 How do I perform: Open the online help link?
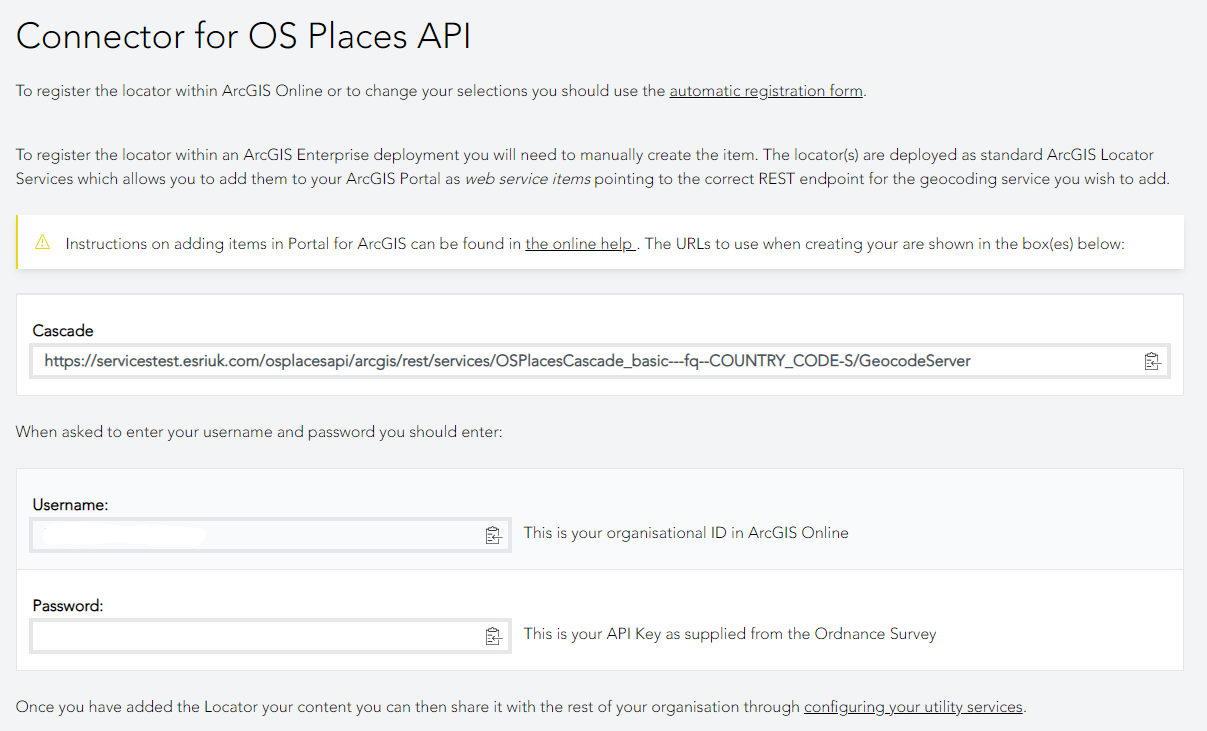(580, 243)
